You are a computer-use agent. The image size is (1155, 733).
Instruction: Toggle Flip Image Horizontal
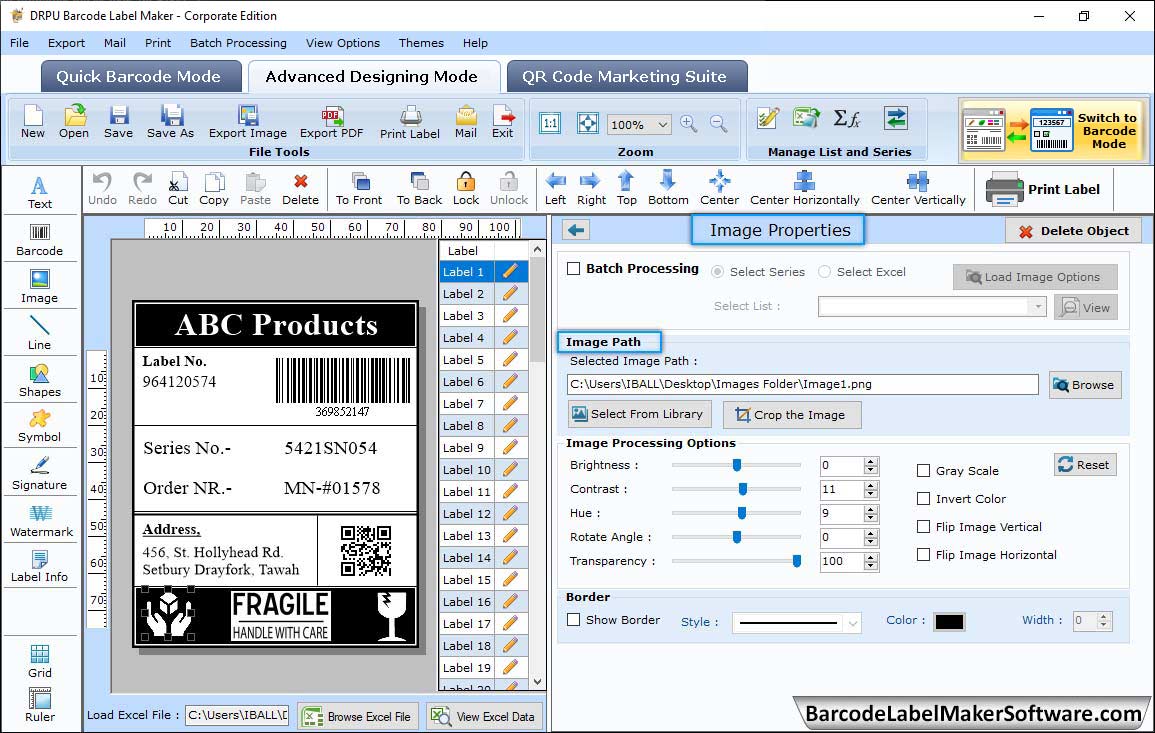[923, 555]
